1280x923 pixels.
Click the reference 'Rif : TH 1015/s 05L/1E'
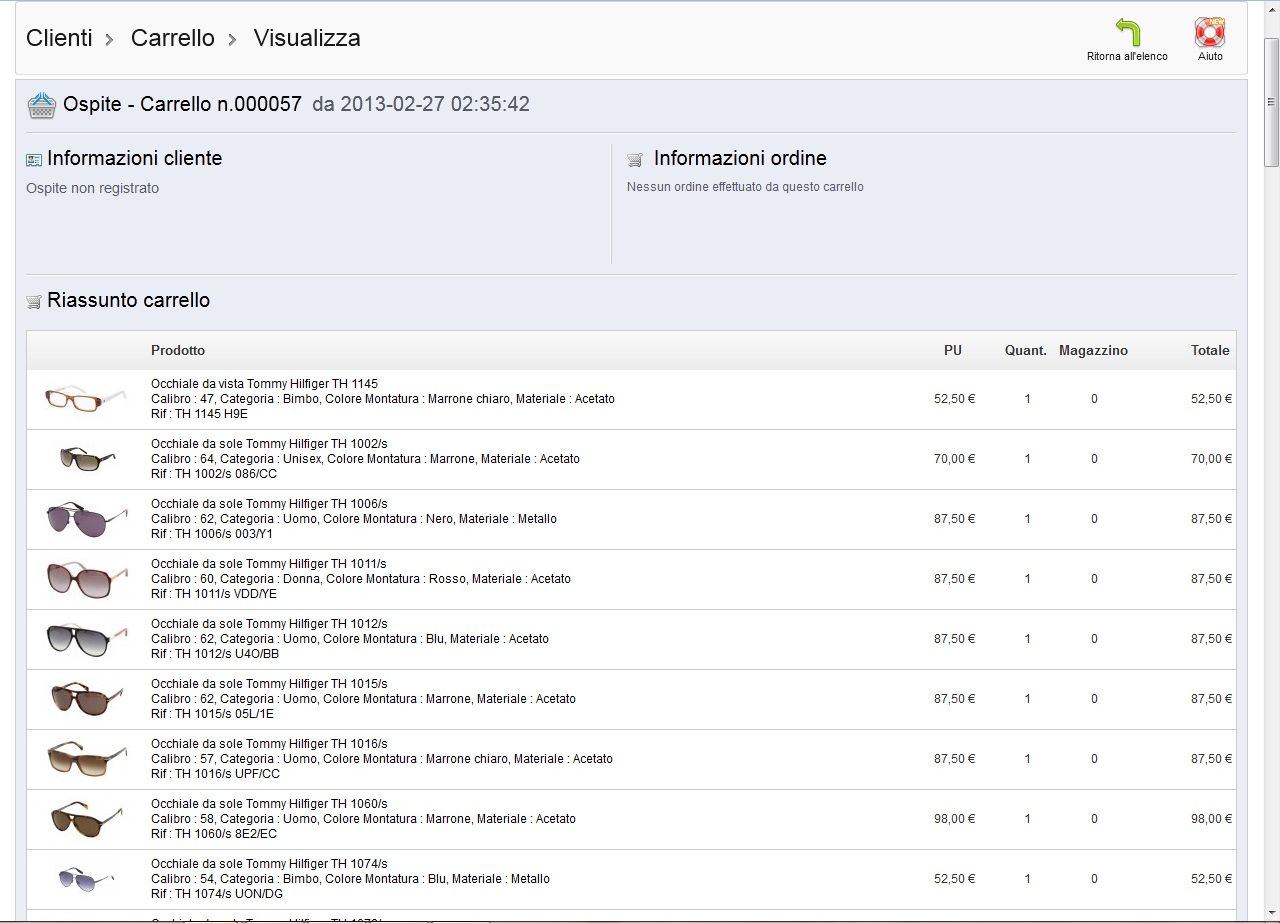point(212,714)
